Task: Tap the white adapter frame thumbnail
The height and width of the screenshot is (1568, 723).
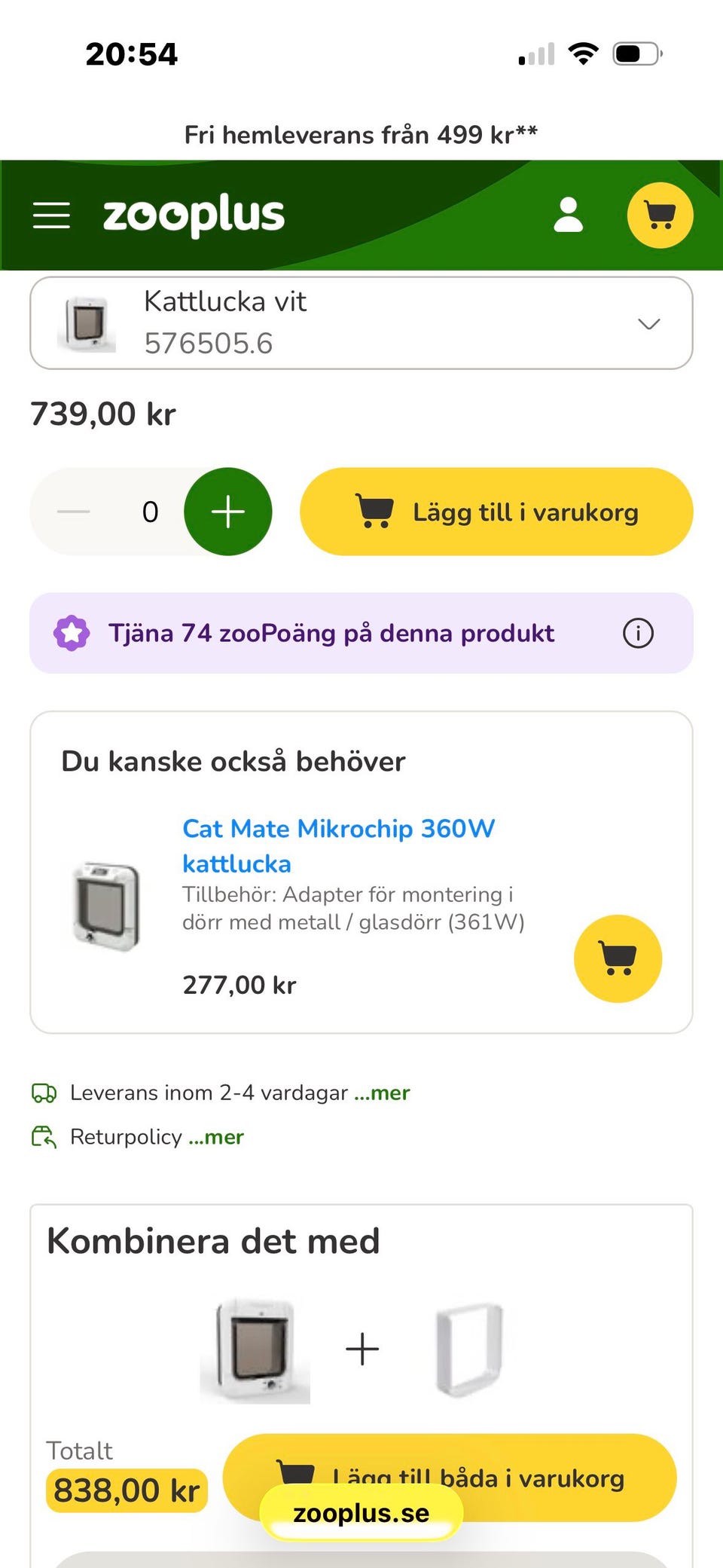Action: tap(468, 1348)
